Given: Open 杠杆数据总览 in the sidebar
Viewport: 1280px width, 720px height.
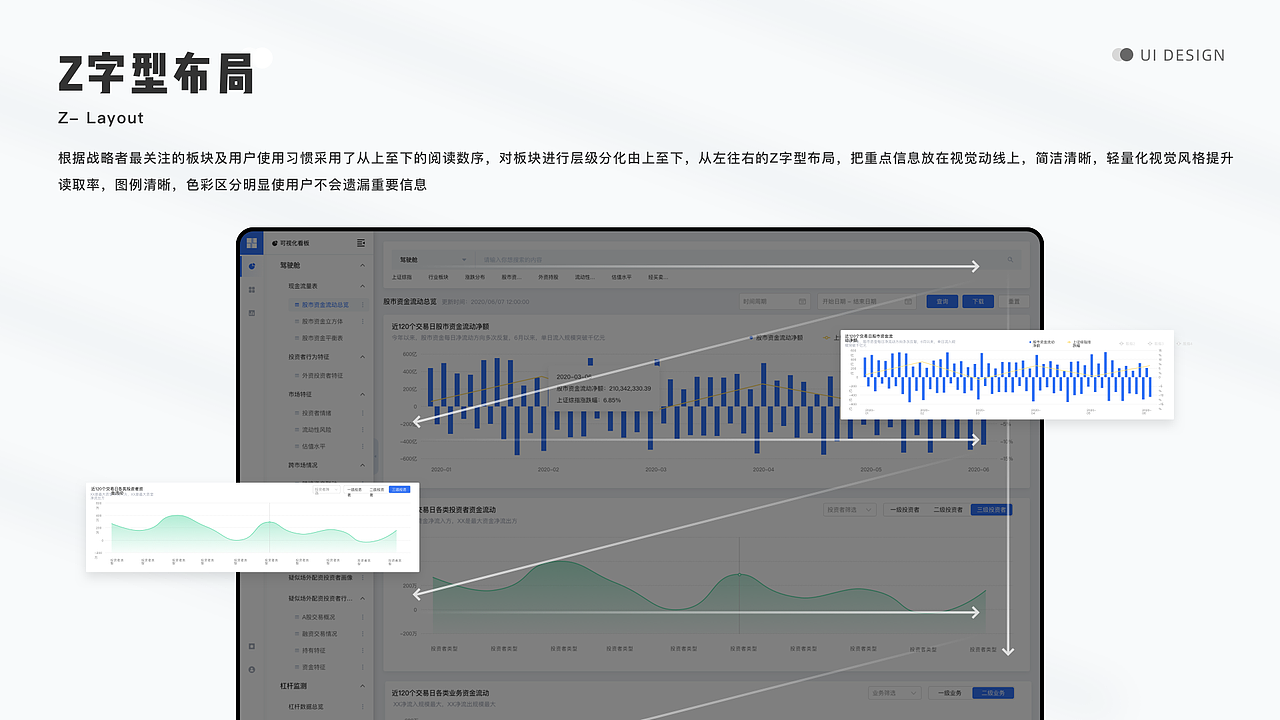Looking at the screenshot, I should point(308,707).
